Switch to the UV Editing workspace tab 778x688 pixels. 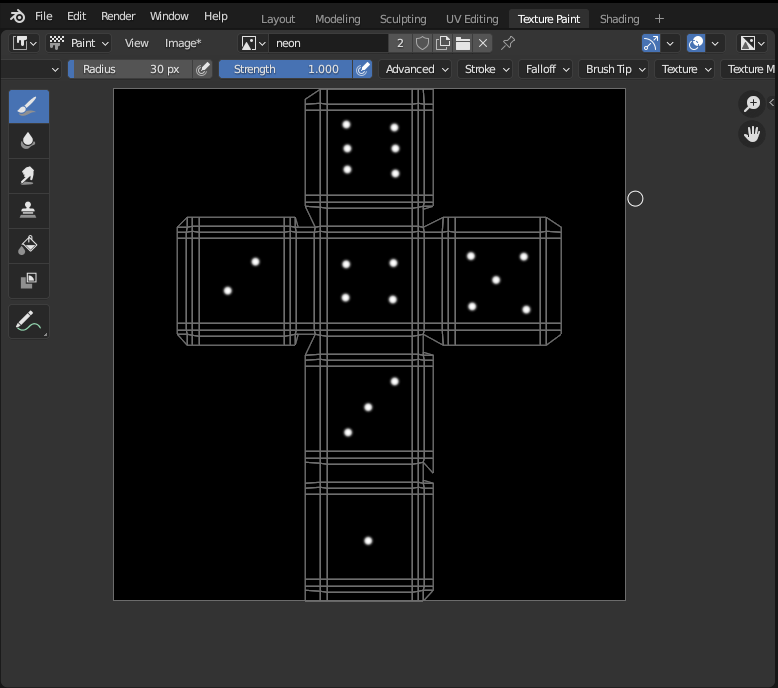(472, 19)
